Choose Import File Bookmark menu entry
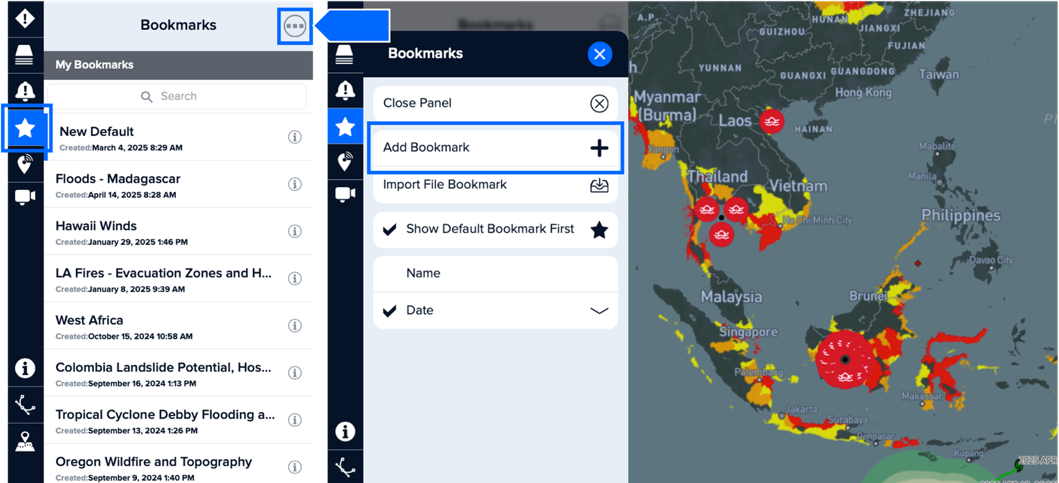This screenshot has height=483, width=1059. tap(495, 186)
